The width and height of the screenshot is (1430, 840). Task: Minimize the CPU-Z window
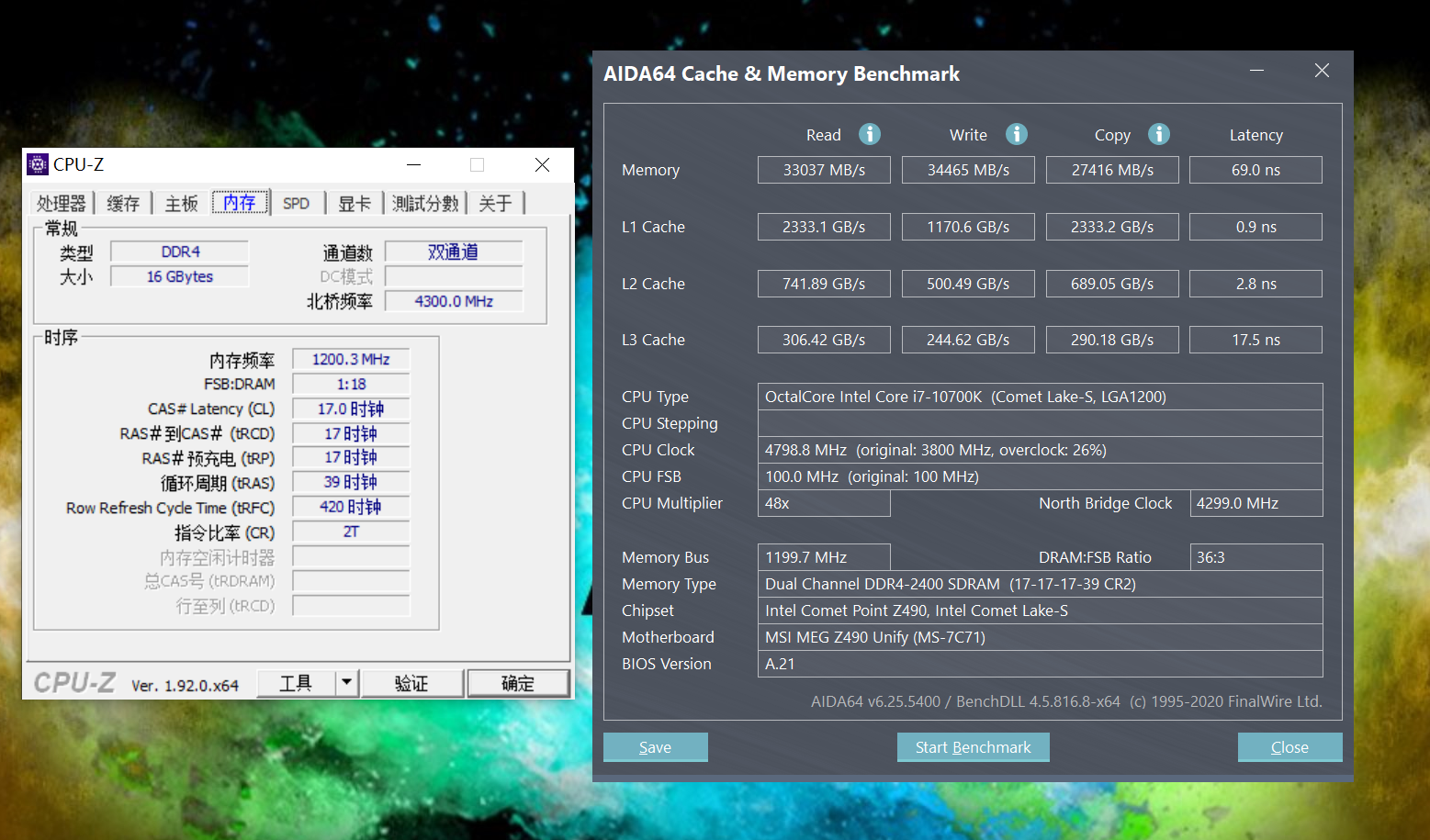pyautogui.click(x=414, y=164)
